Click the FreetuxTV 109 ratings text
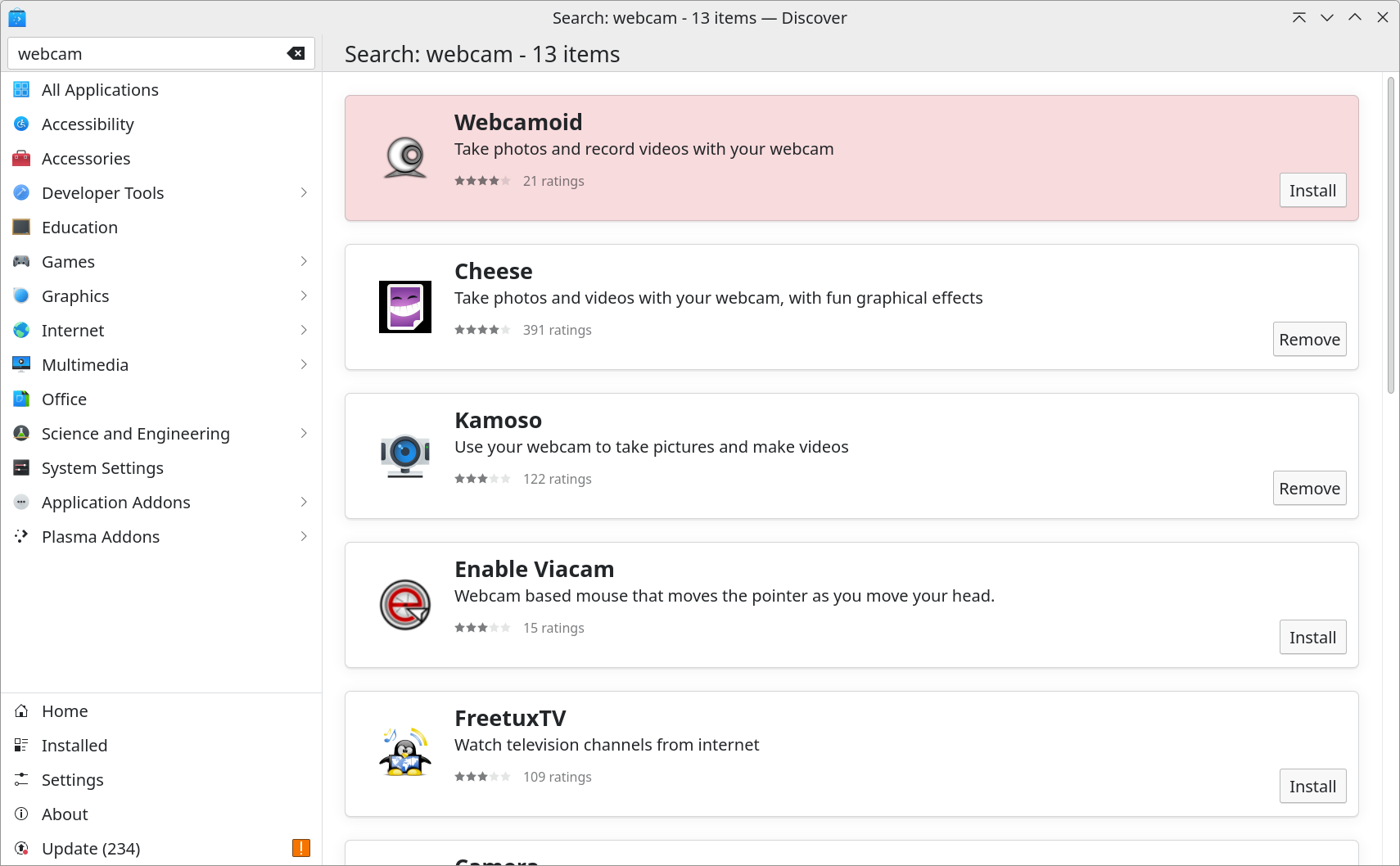The height and width of the screenshot is (866, 1400). tap(557, 777)
